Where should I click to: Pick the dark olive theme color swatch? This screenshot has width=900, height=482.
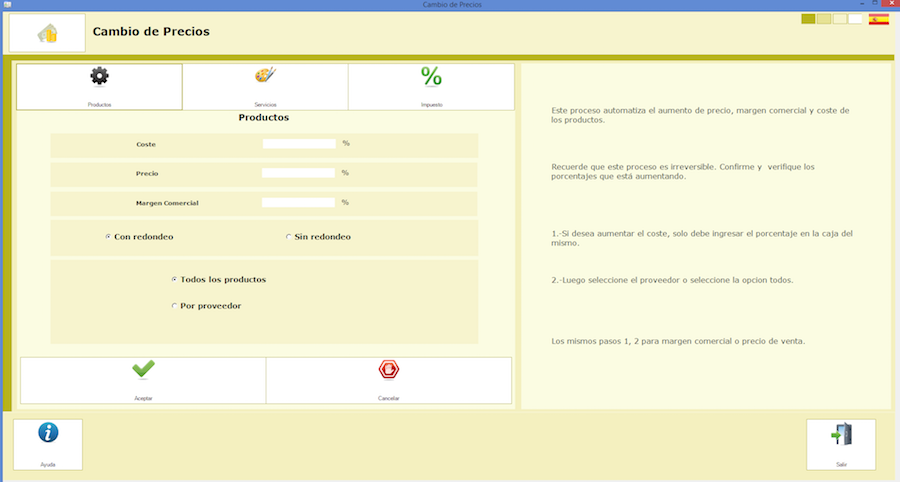point(808,19)
